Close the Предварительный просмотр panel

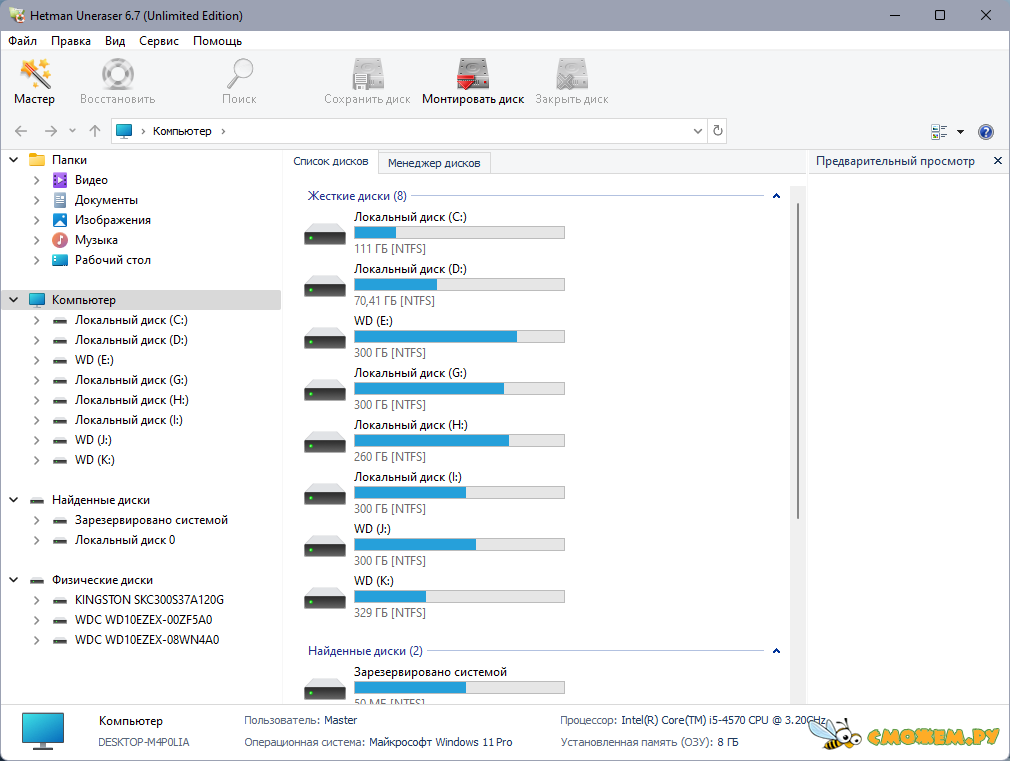point(998,160)
